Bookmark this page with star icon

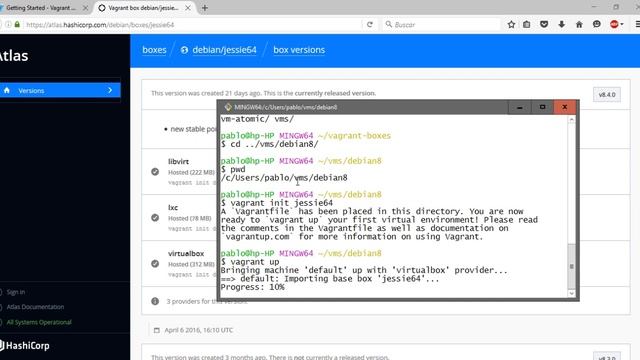pos(511,24)
